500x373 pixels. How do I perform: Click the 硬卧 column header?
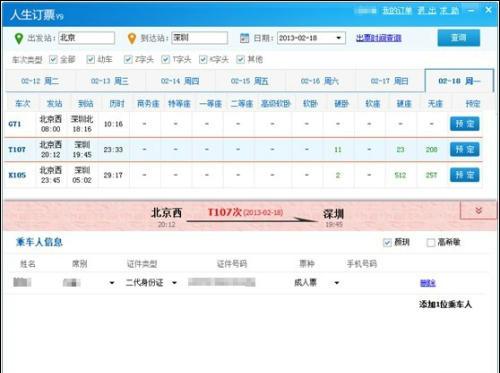tap(341, 104)
